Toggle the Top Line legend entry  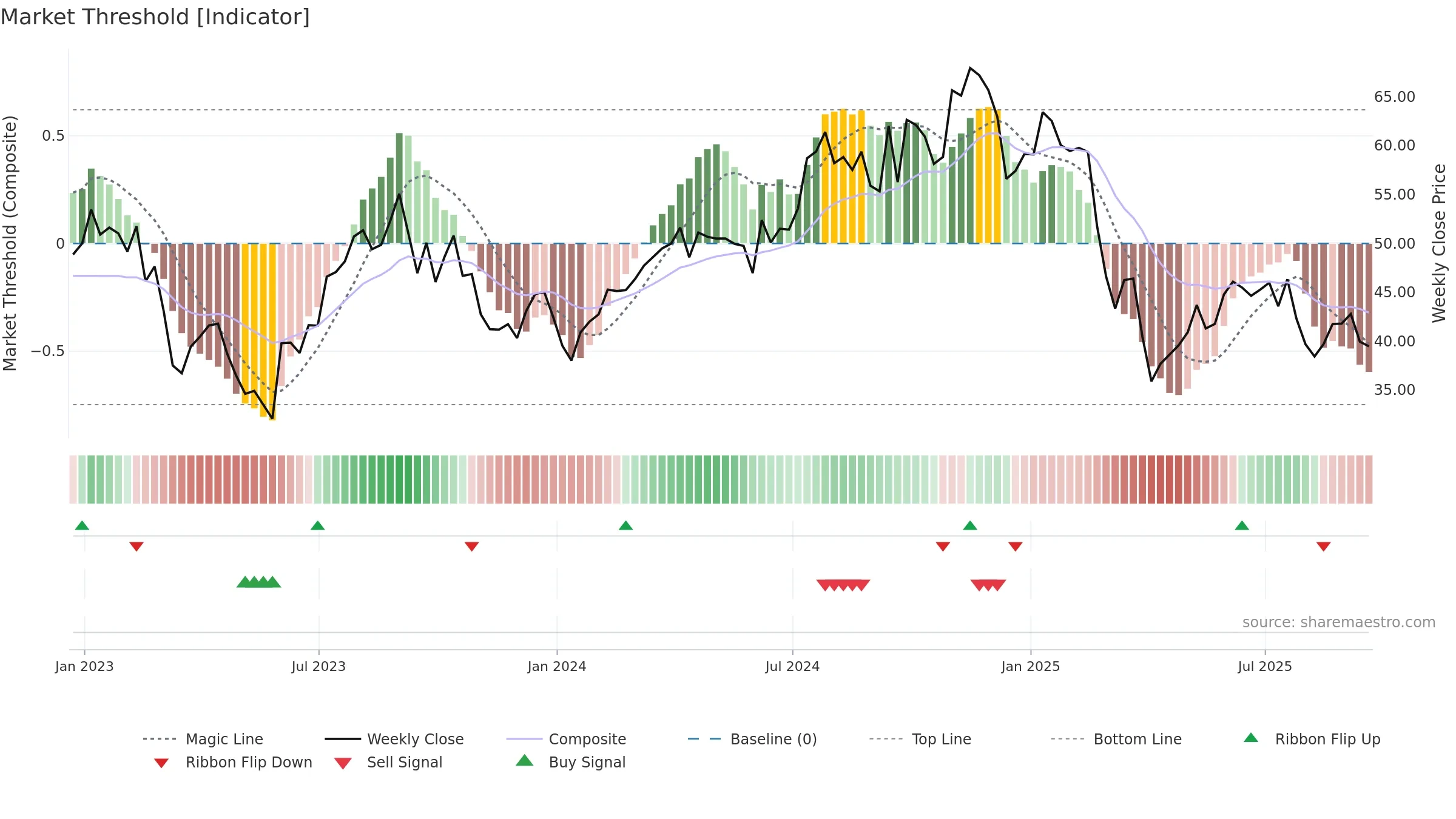920,739
